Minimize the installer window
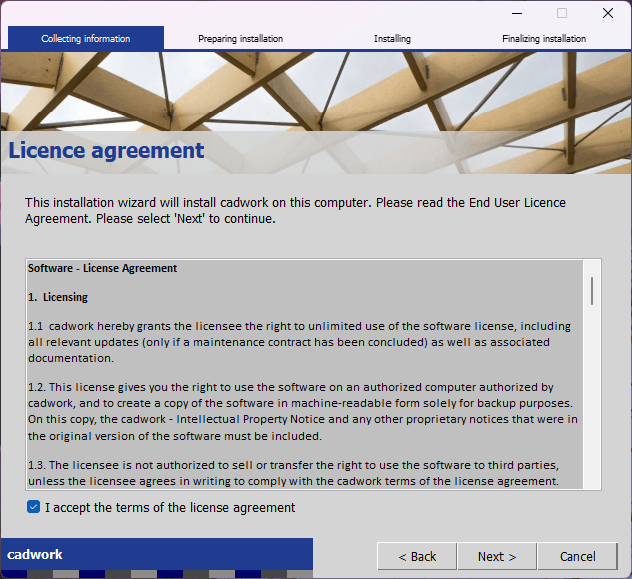Image resolution: width=632 pixels, height=579 pixels. click(517, 13)
